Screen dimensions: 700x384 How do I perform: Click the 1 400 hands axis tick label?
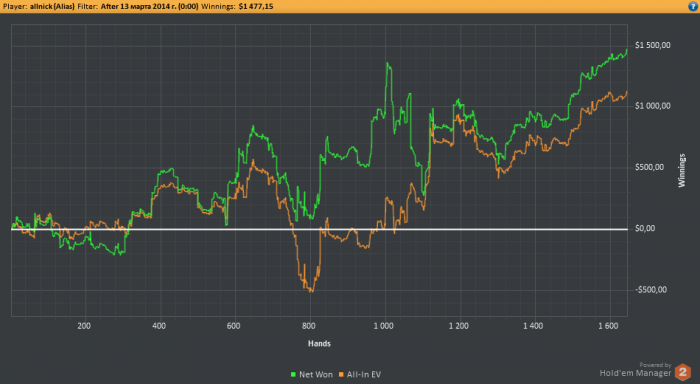point(533,326)
